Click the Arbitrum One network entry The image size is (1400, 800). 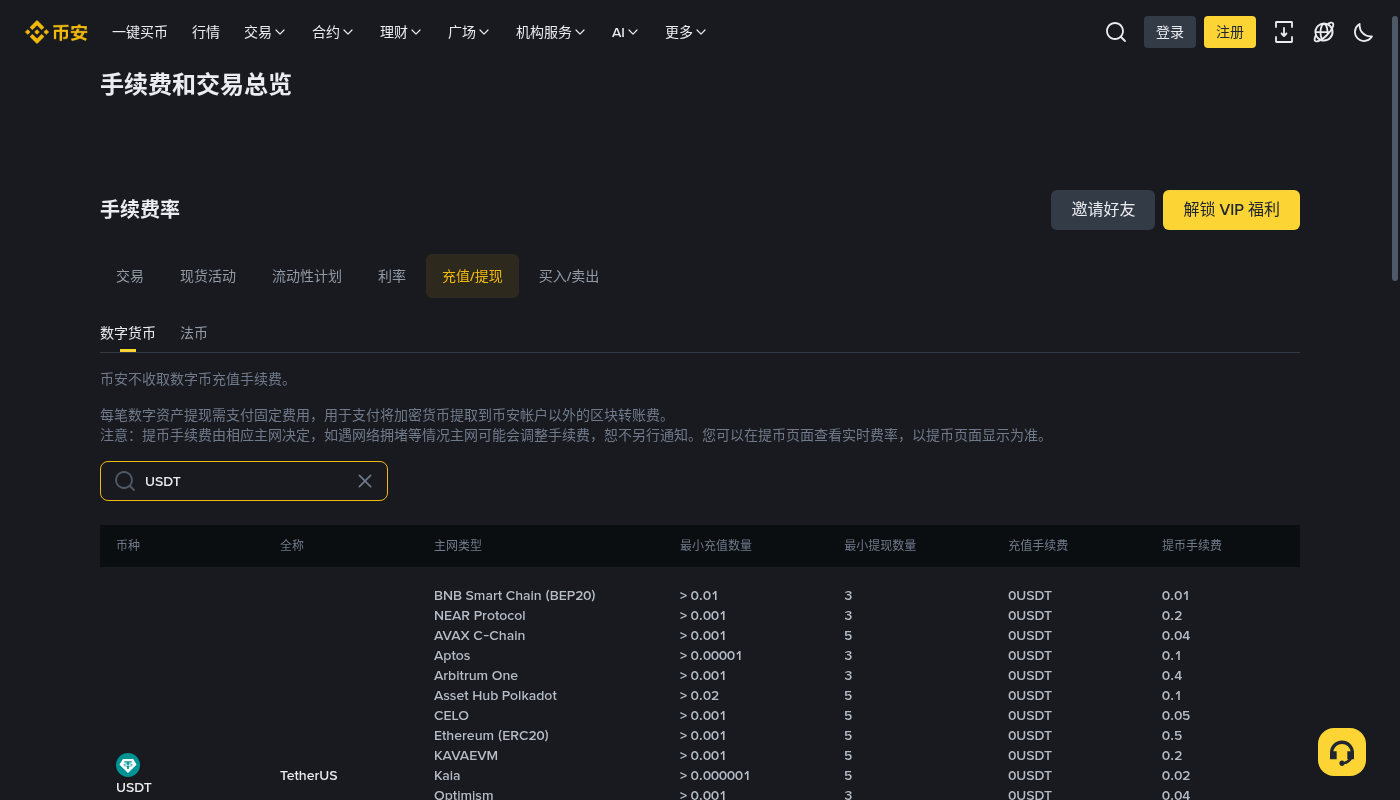(475, 675)
